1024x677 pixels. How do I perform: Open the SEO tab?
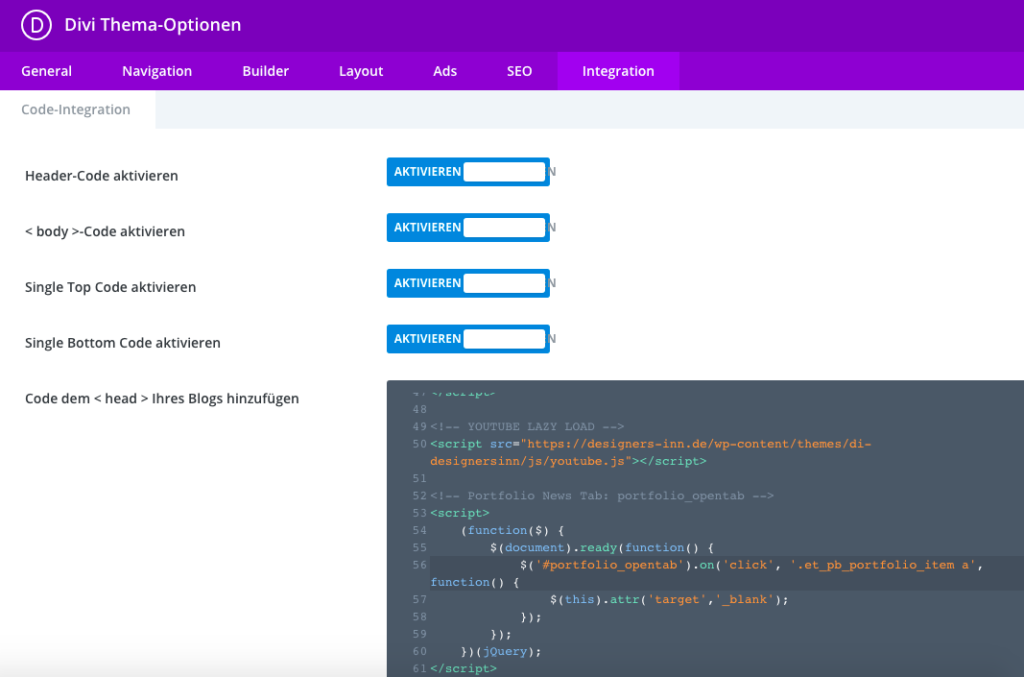click(x=519, y=71)
